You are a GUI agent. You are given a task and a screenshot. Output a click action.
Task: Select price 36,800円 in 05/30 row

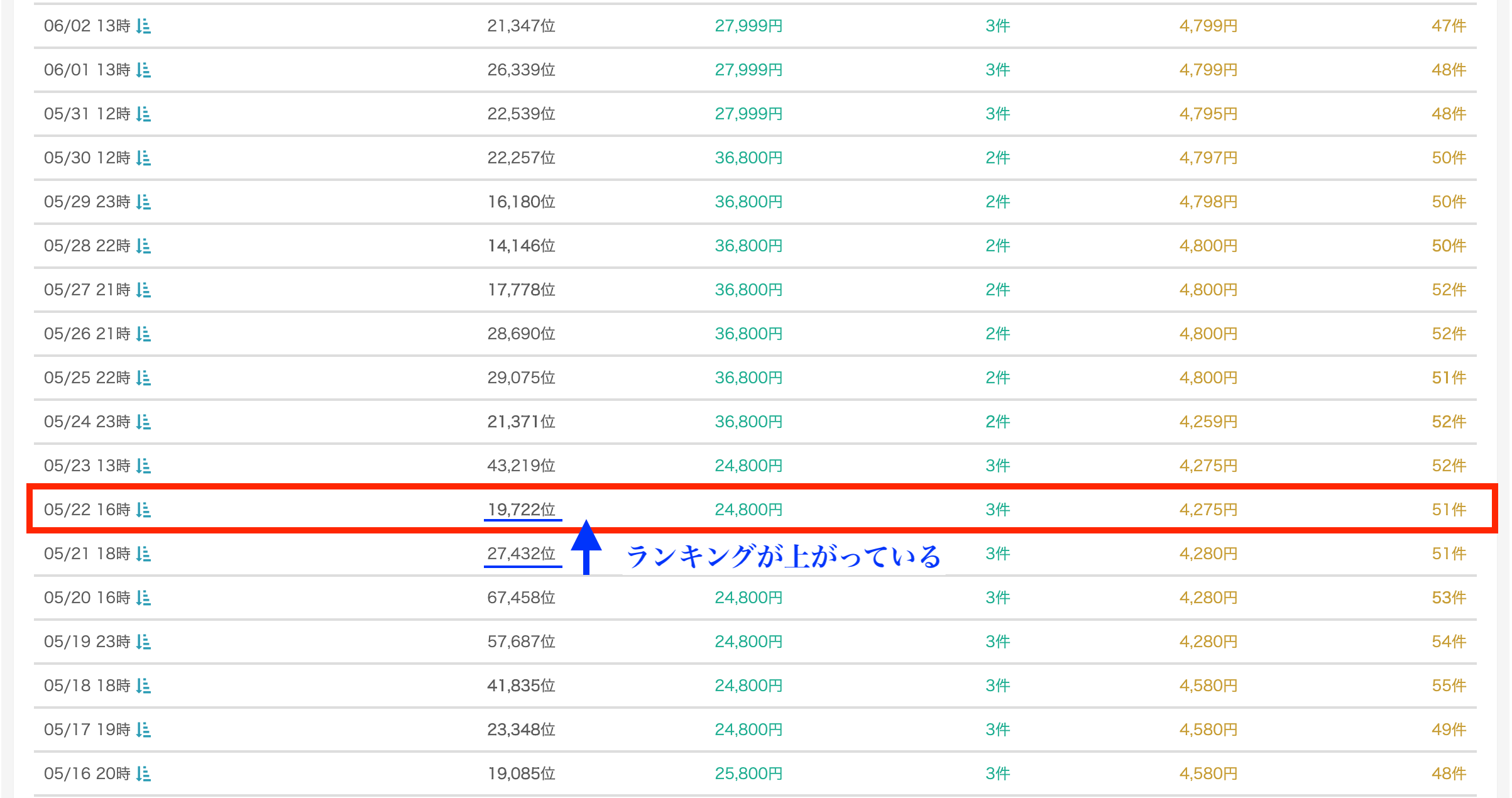click(x=748, y=158)
